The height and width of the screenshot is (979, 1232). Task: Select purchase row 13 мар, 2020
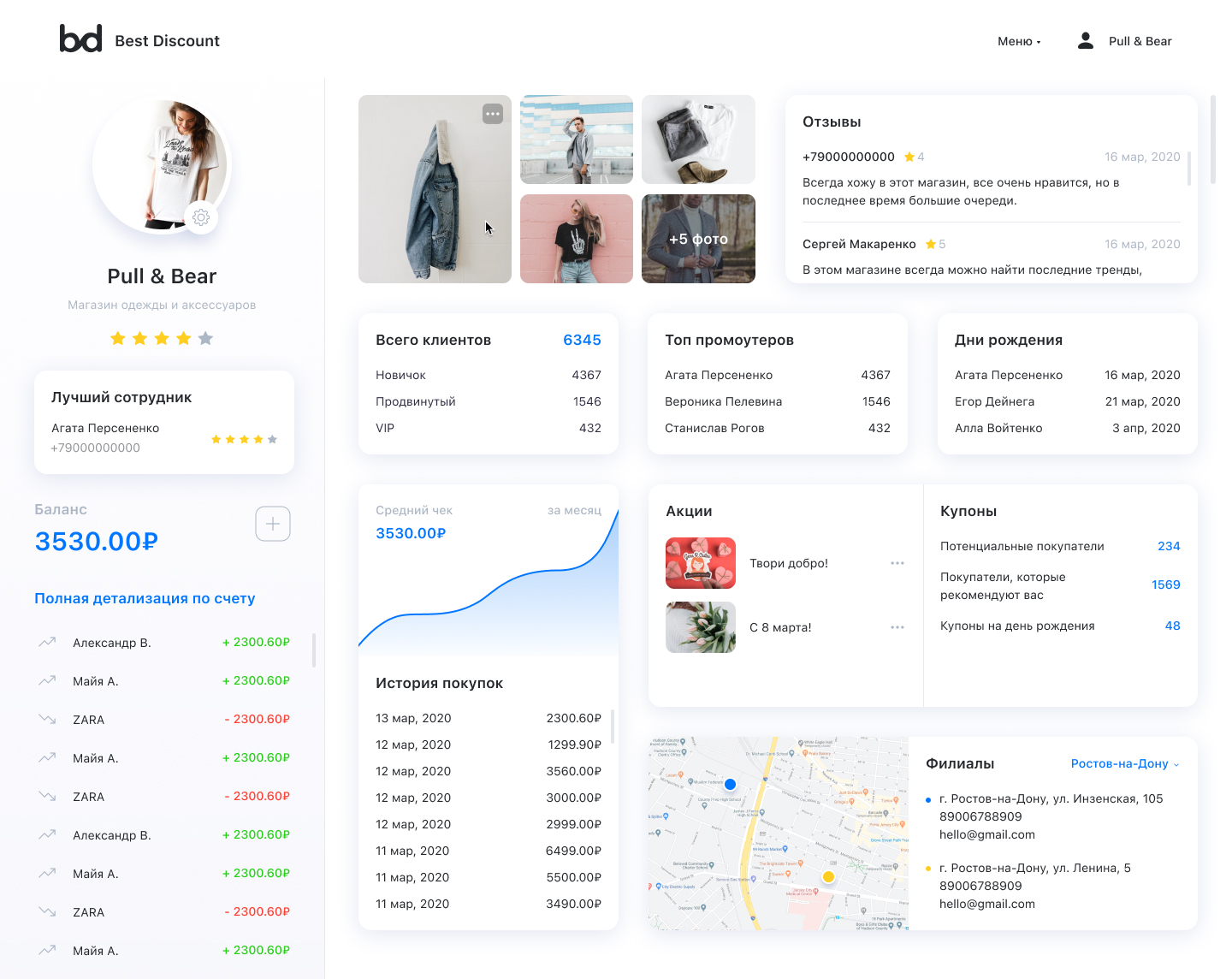pyautogui.click(x=489, y=718)
